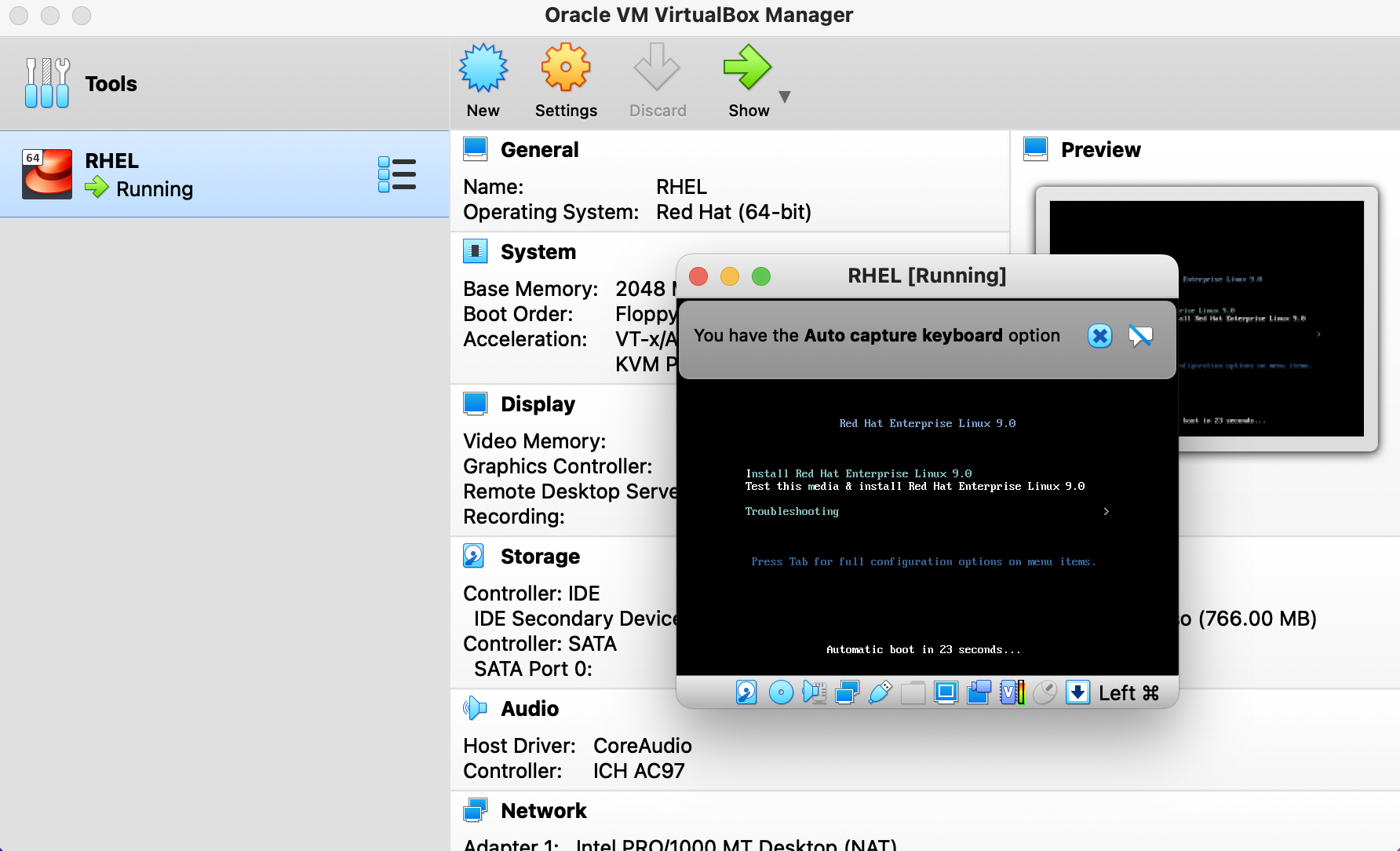Click the ICH AC97 controller value
Screen dimensions: 1400x851
click(x=639, y=771)
